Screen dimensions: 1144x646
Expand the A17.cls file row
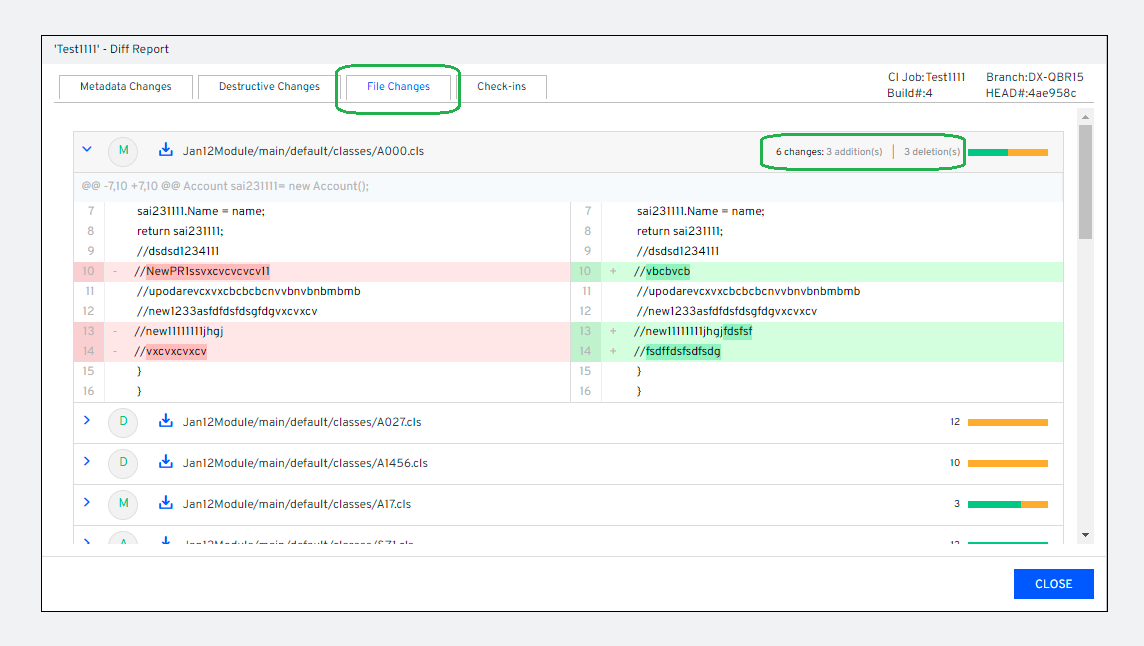87,503
